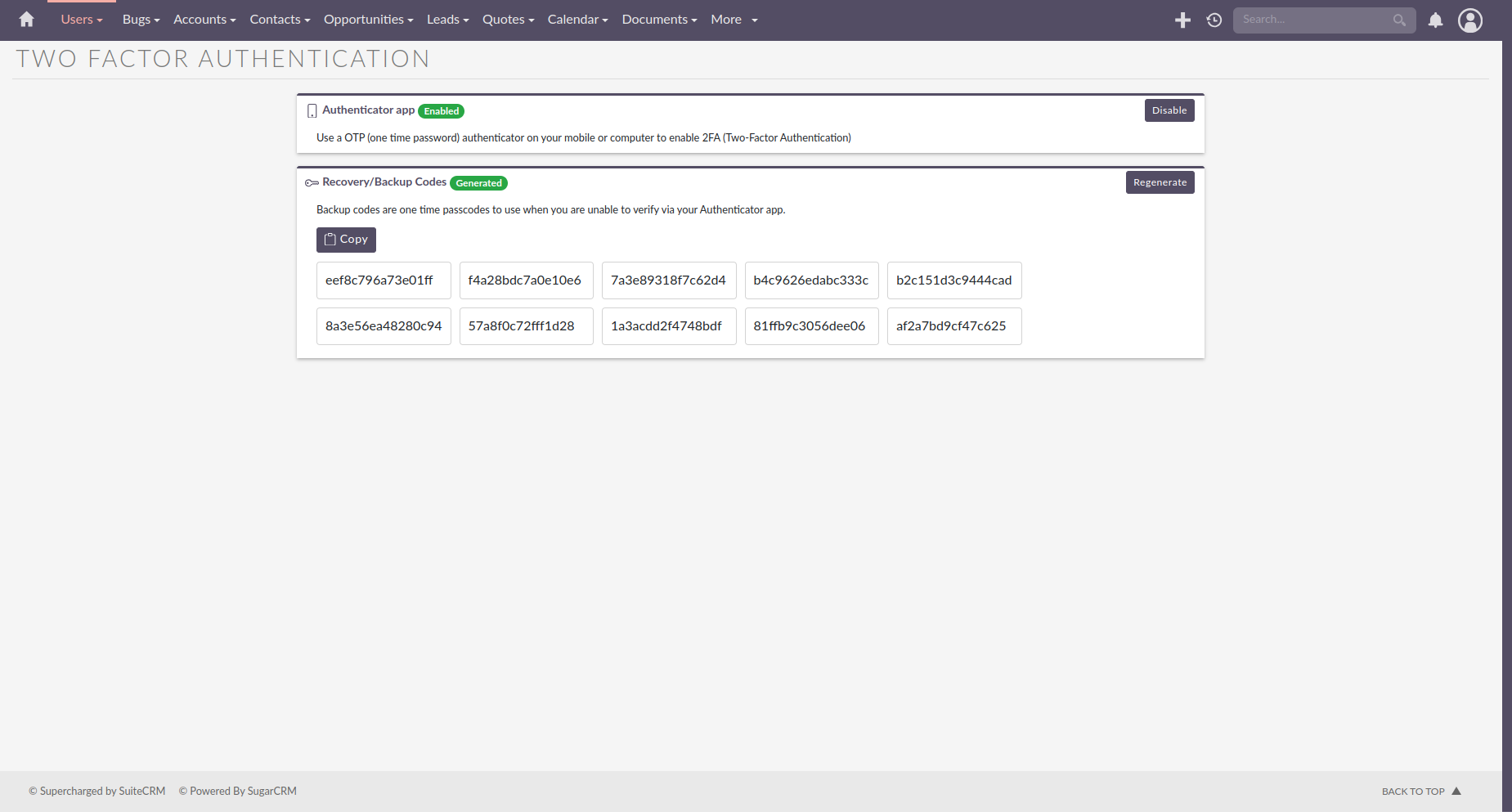
Task: Select backup code eef8c796a73e01ff
Action: (384, 280)
